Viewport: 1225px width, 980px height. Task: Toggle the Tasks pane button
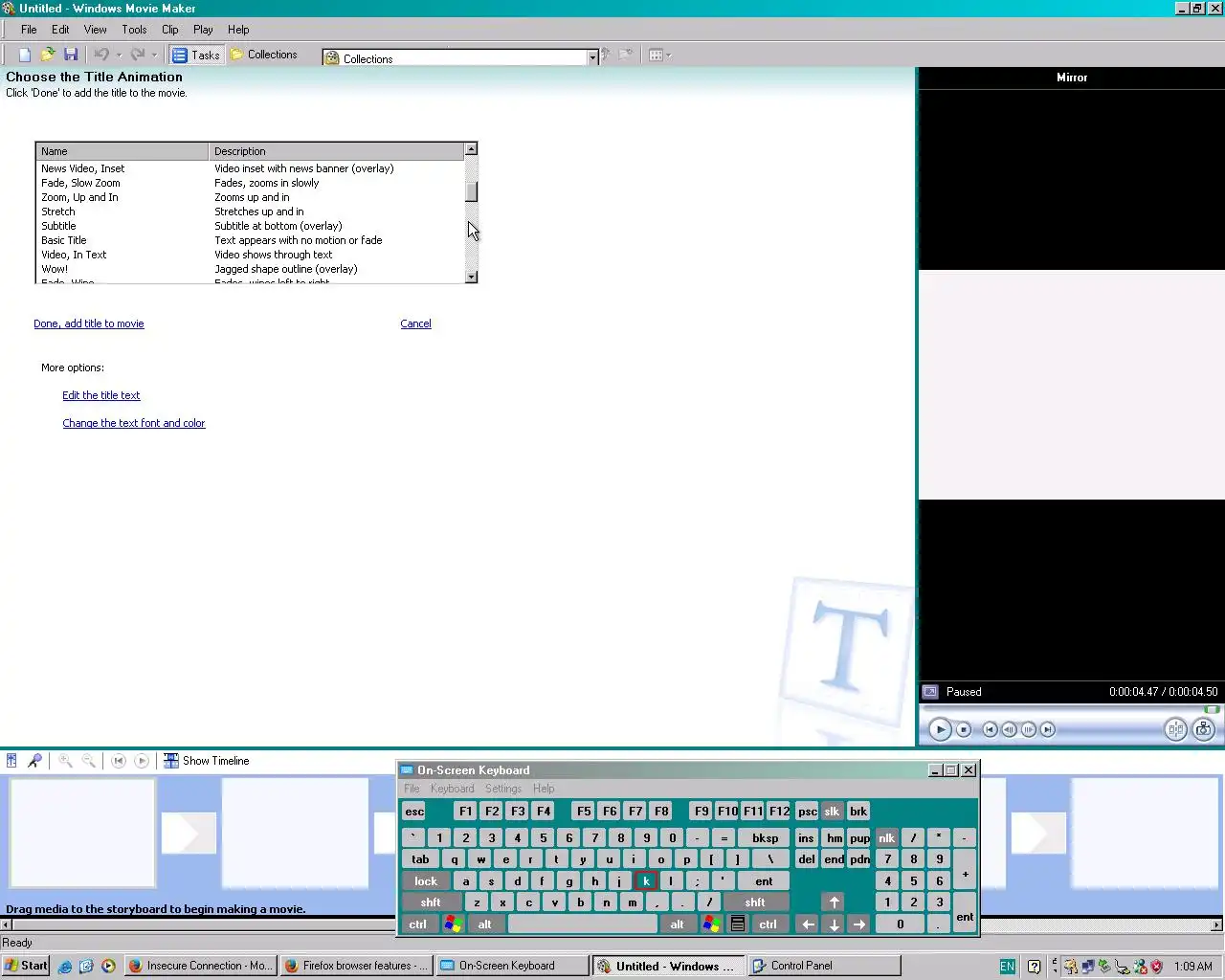[x=196, y=55]
